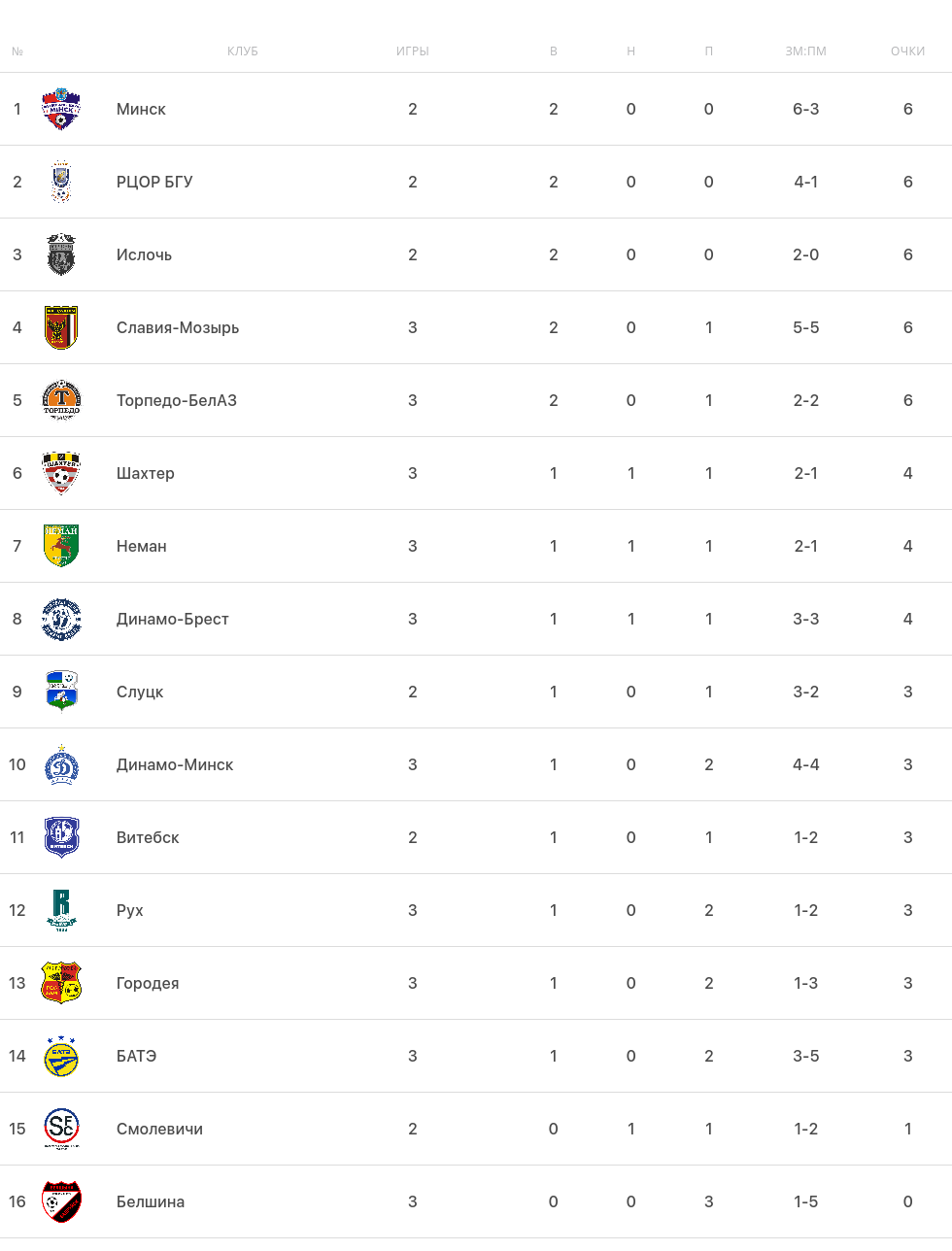Image resolution: width=952 pixels, height=1251 pixels.
Task: Click the Minsk club logo
Action: click(61, 109)
